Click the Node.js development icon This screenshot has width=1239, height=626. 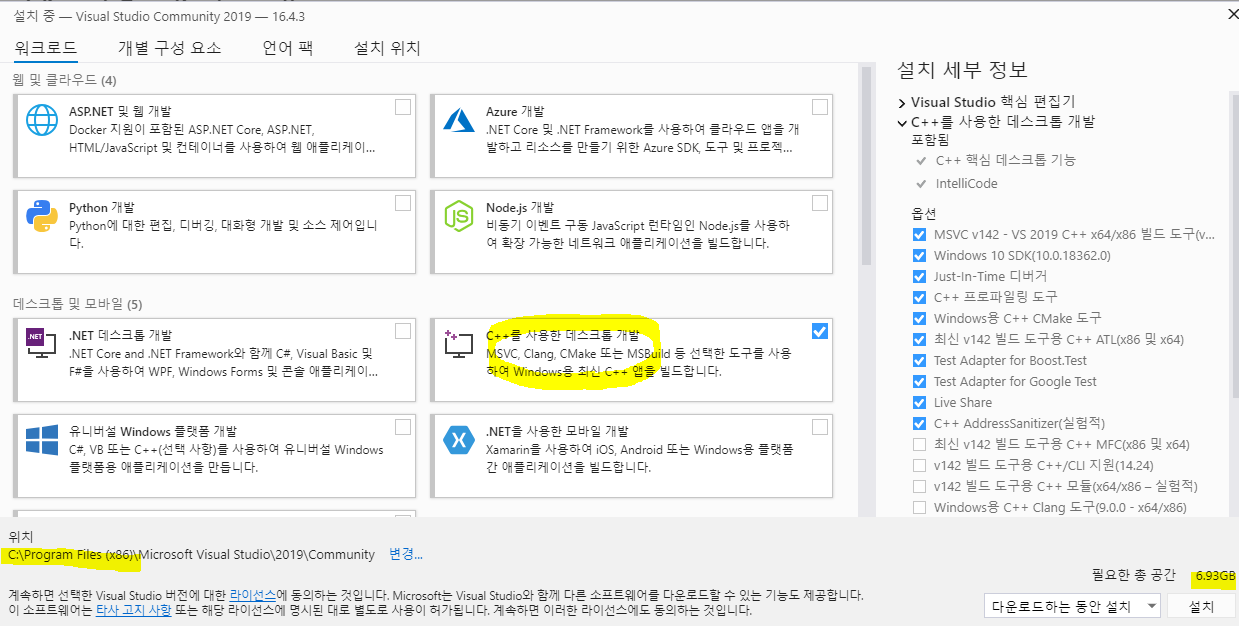(x=458, y=215)
